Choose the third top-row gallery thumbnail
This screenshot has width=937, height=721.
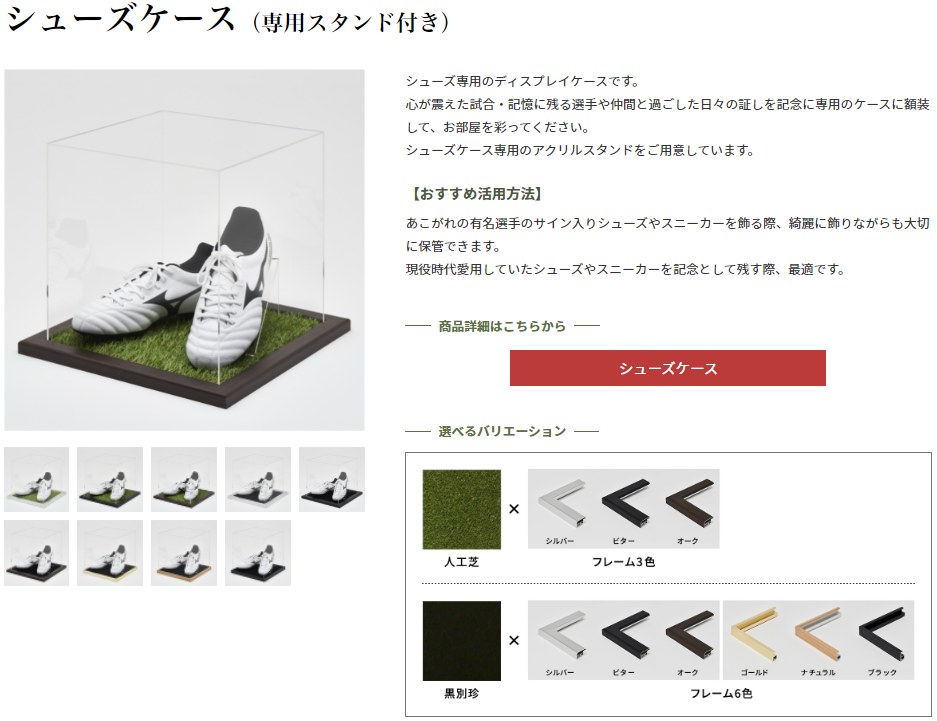click(184, 479)
